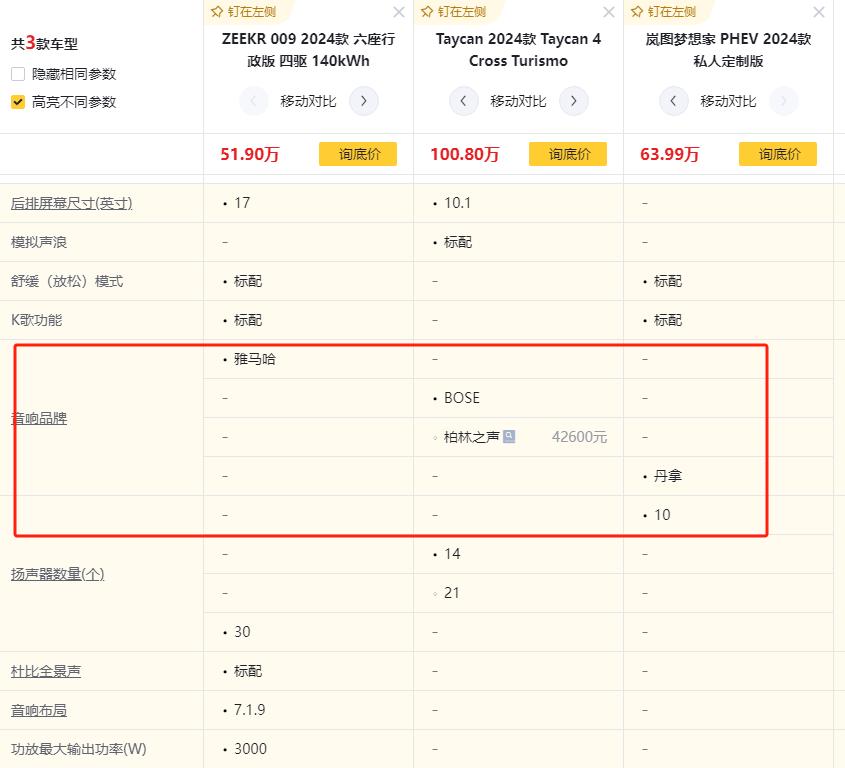Select the 功放最大输出功率(W) row label
The image size is (845, 768).
[x=79, y=749]
